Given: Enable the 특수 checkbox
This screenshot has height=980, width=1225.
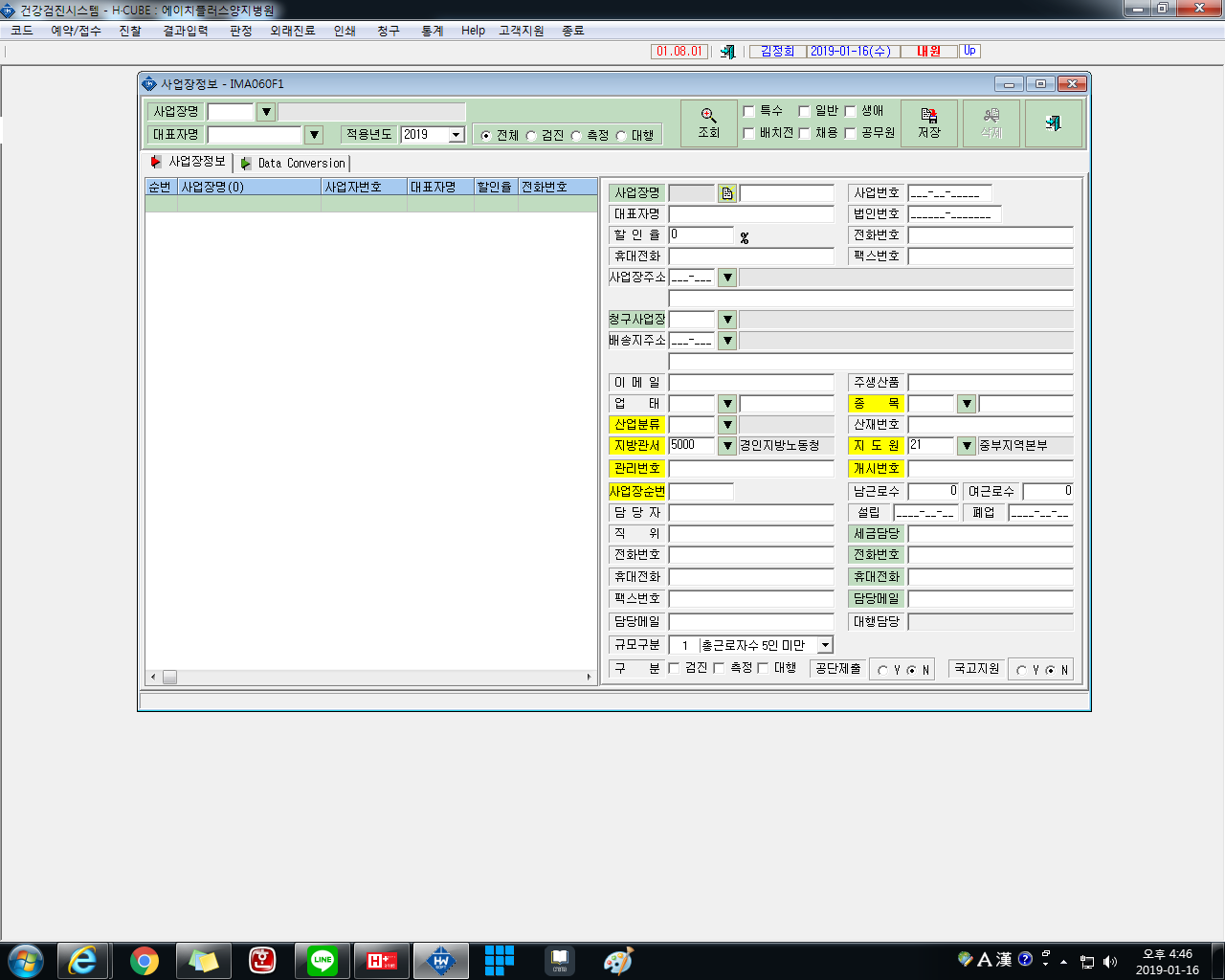Looking at the screenshot, I should click(749, 112).
